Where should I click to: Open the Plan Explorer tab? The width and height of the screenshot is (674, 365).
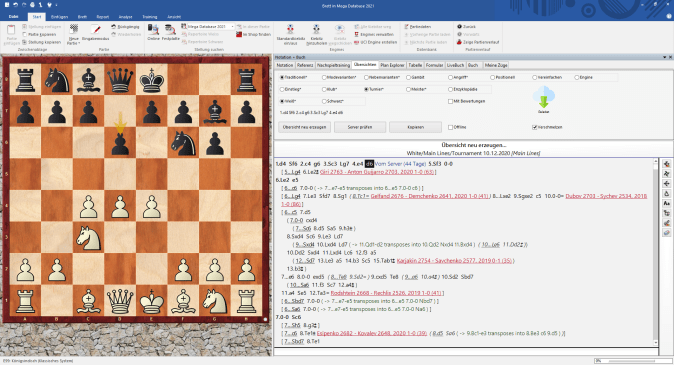point(392,65)
